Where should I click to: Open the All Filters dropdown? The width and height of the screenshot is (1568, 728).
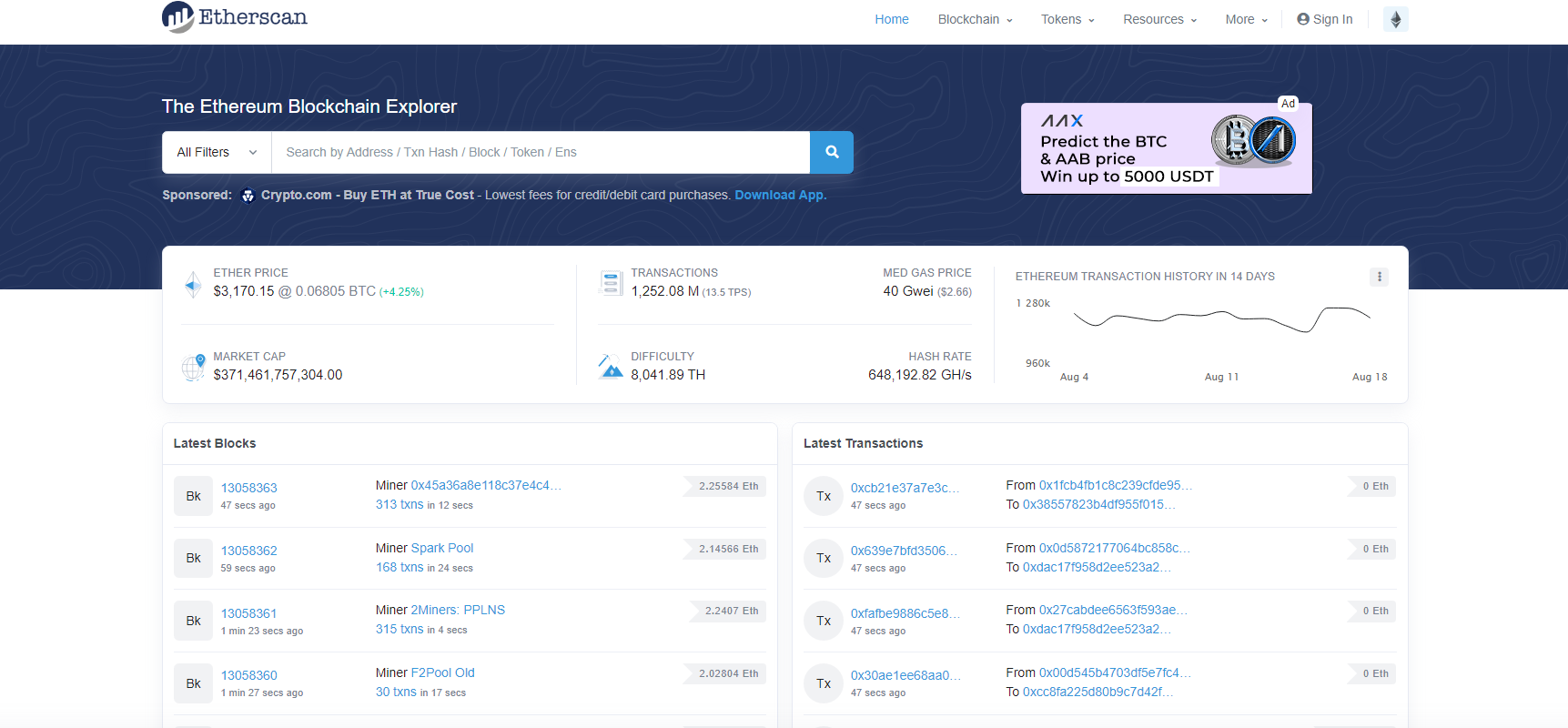tap(217, 152)
